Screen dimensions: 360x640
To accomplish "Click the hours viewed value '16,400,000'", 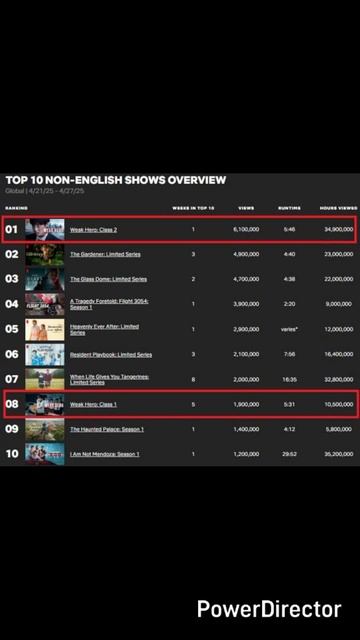I will tap(339, 355).
